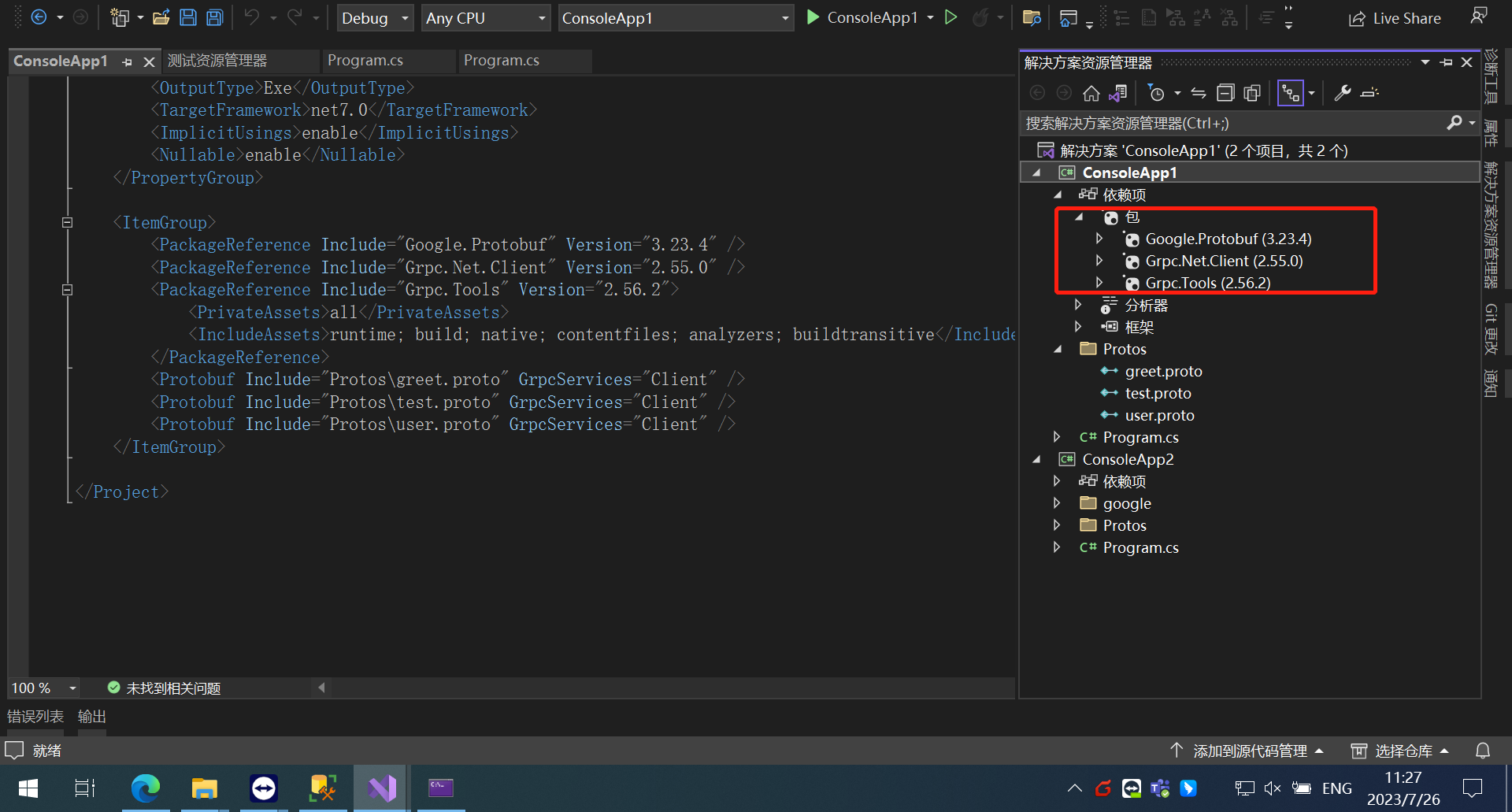Click the browser window icon in main toolbar
Viewport: 1512px width, 812px height.
[x=1068, y=17]
